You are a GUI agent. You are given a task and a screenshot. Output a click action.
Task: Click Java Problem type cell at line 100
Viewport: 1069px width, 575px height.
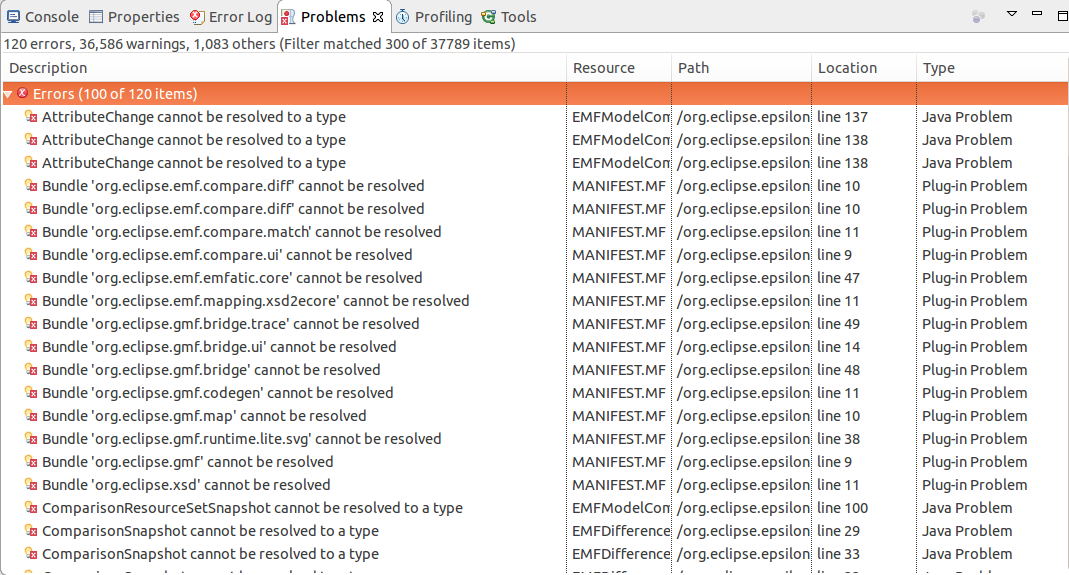click(967, 507)
